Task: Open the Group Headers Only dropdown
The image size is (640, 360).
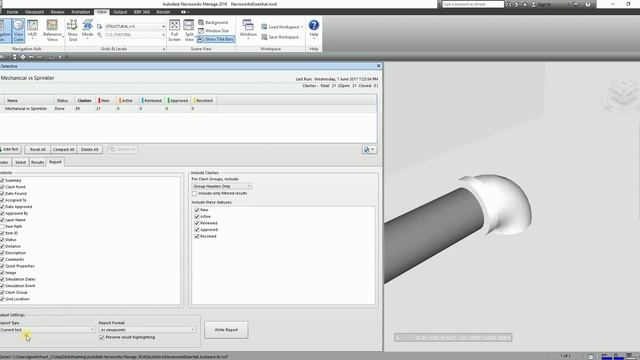Action: (x=222, y=186)
